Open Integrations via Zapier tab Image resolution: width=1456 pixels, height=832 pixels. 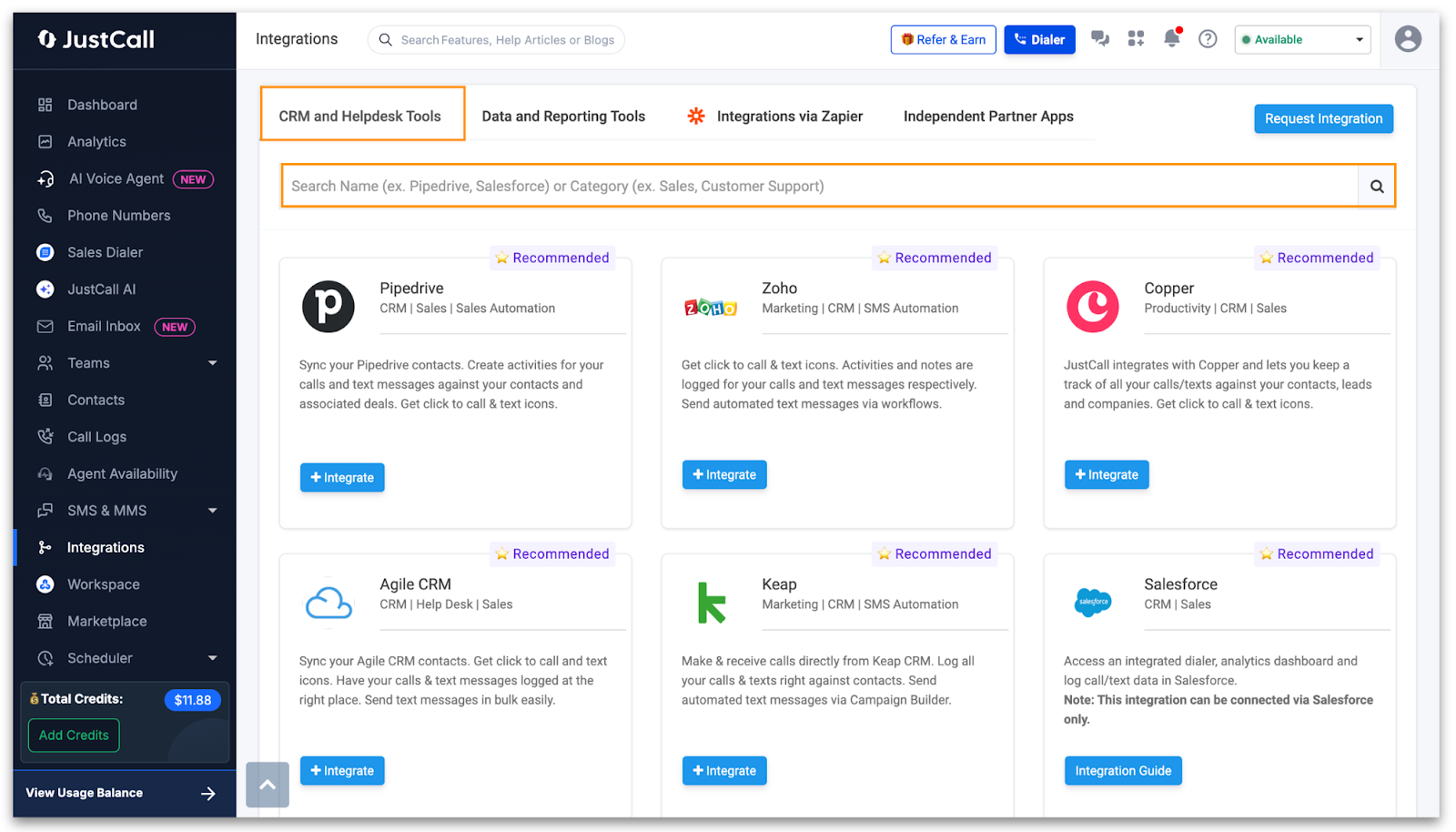(x=774, y=117)
